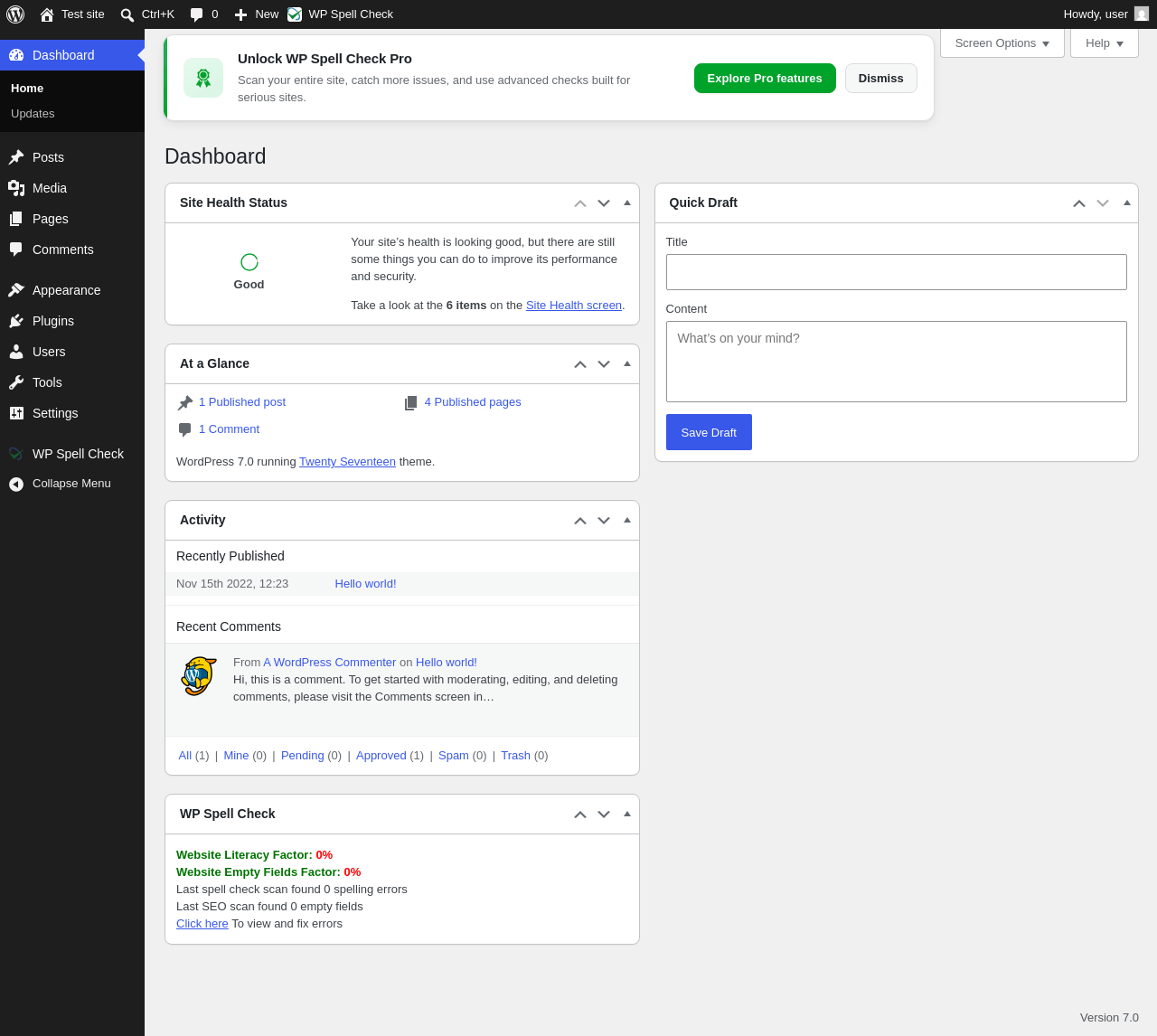
Task: Collapse the At a Glance panel
Action: tap(627, 363)
